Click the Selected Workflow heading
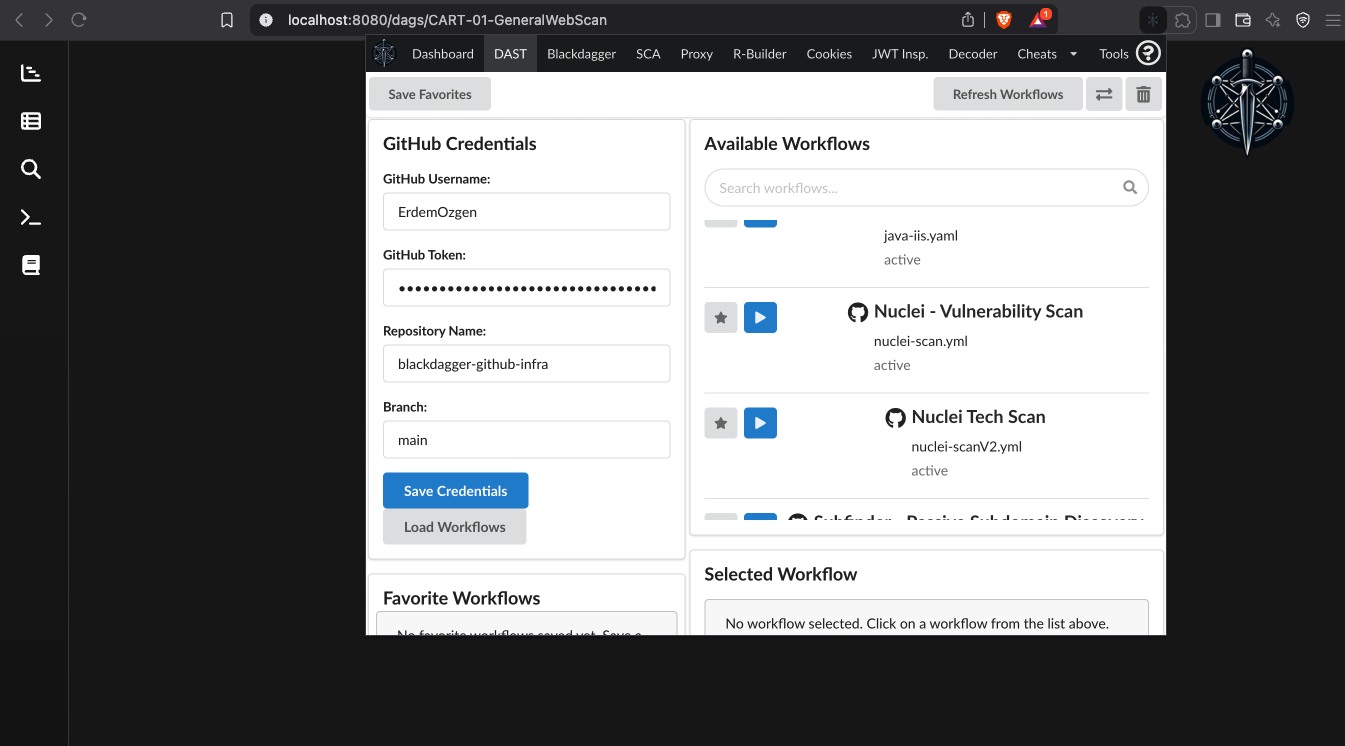The image size is (1345, 746). pyautogui.click(x=781, y=574)
